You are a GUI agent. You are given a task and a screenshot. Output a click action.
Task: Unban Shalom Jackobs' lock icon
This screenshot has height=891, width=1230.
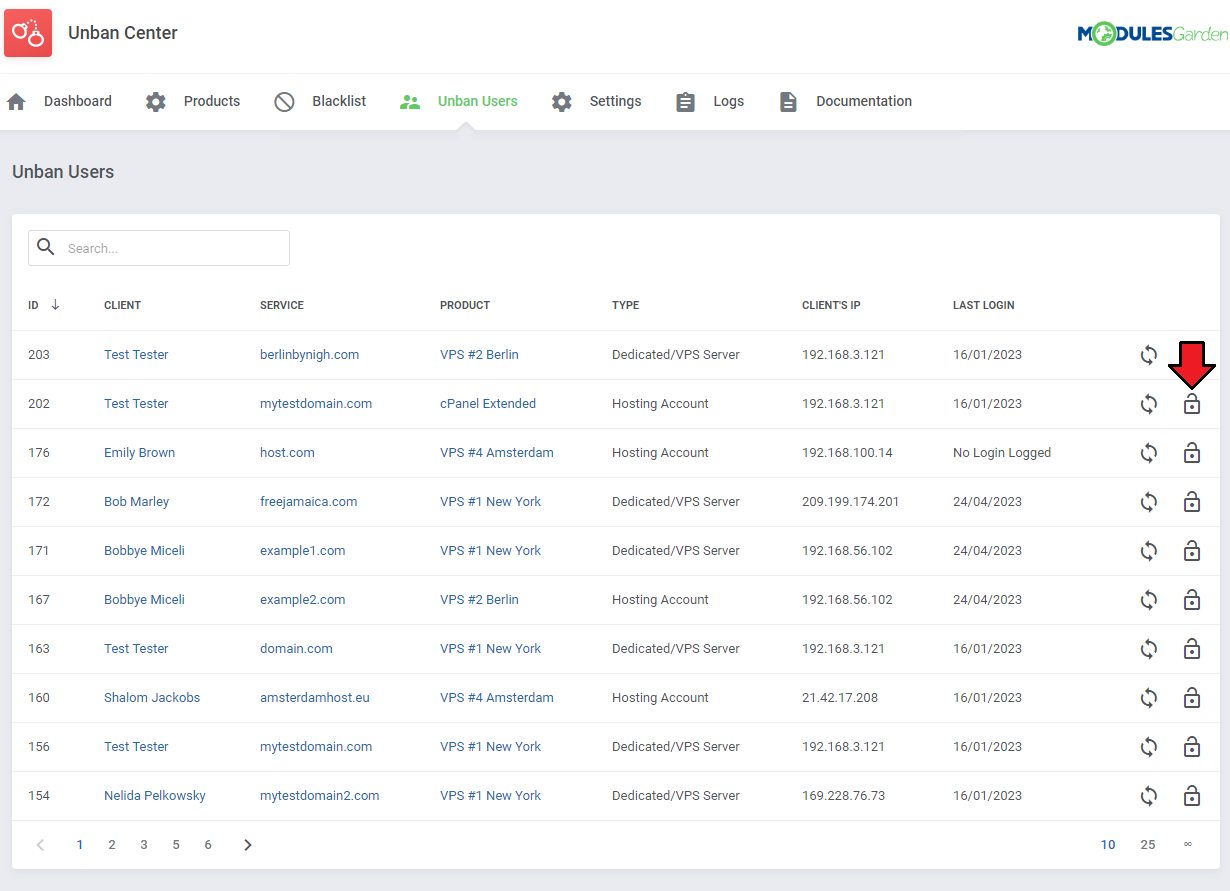point(1192,698)
